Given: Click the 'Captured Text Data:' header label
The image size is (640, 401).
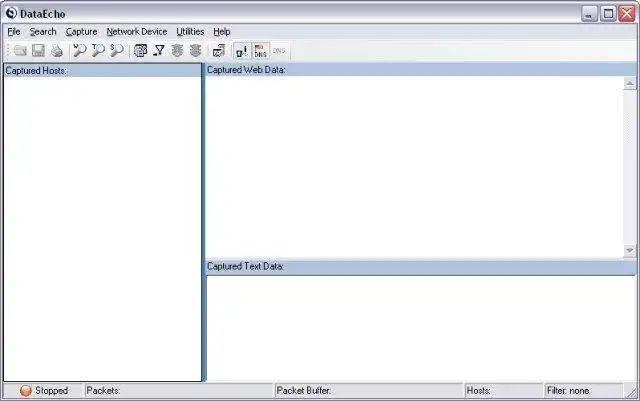Looking at the screenshot, I should [x=245, y=266].
